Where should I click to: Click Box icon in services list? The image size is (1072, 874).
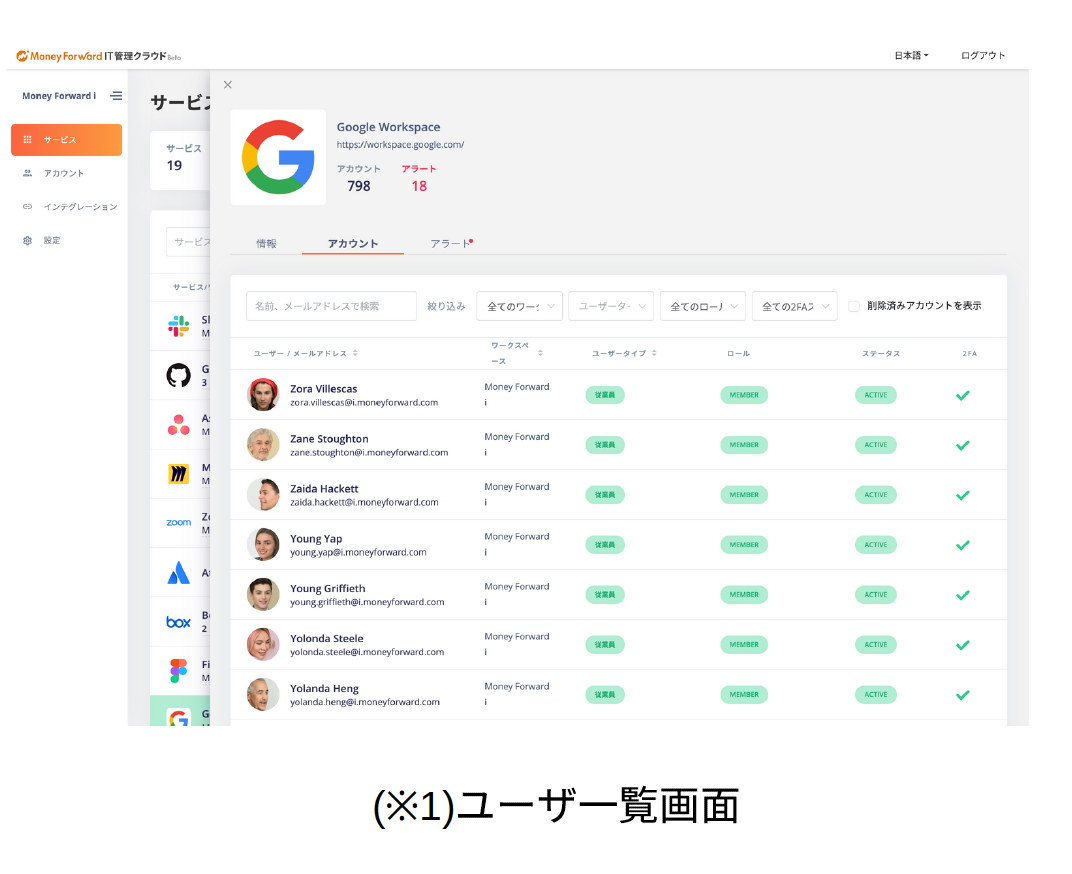(x=178, y=622)
